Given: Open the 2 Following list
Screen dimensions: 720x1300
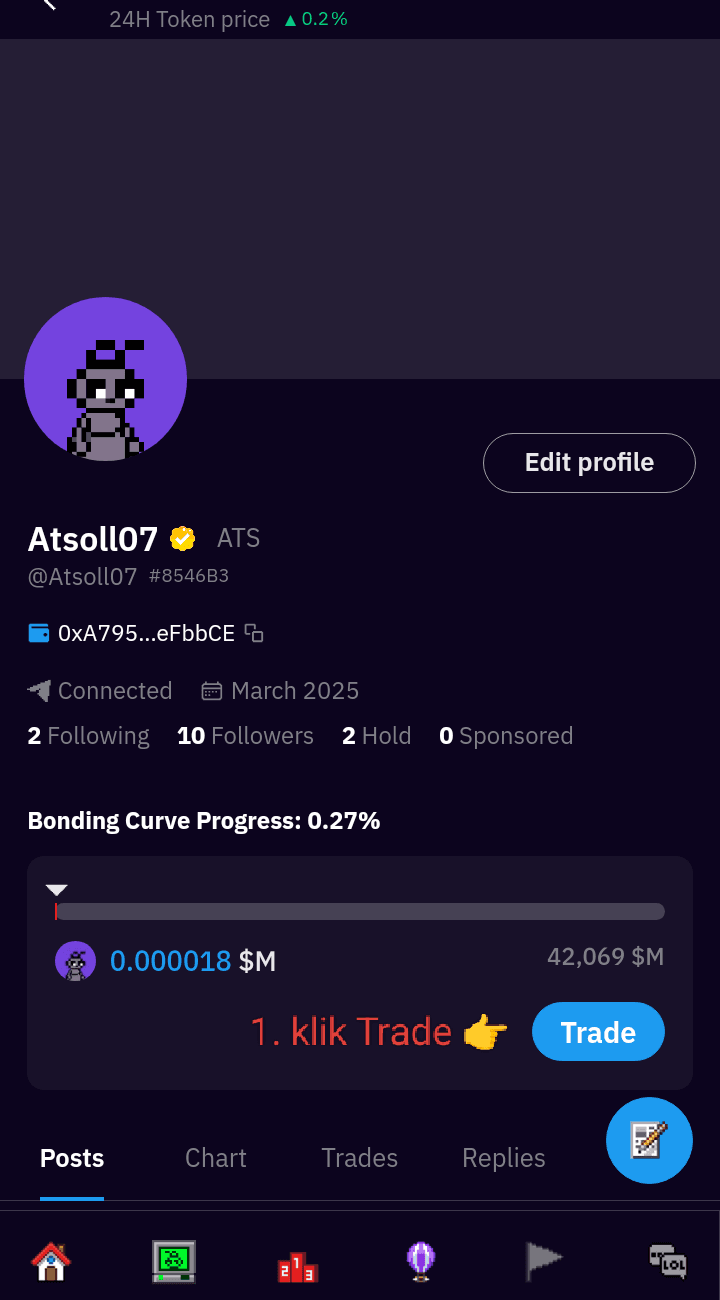Looking at the screenshot, I should 88,736.
